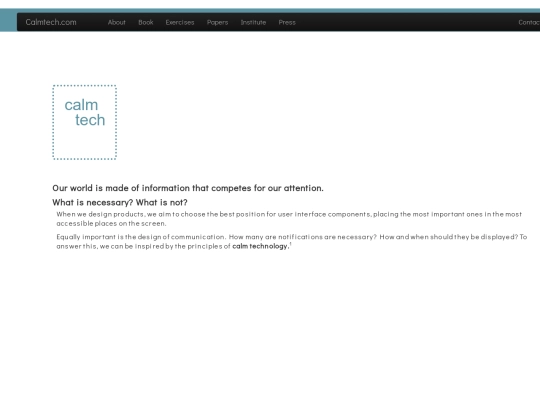Open the About menu item
This screenshot has width=540, height=405.
pyautogui.click(x=117, y=22)
